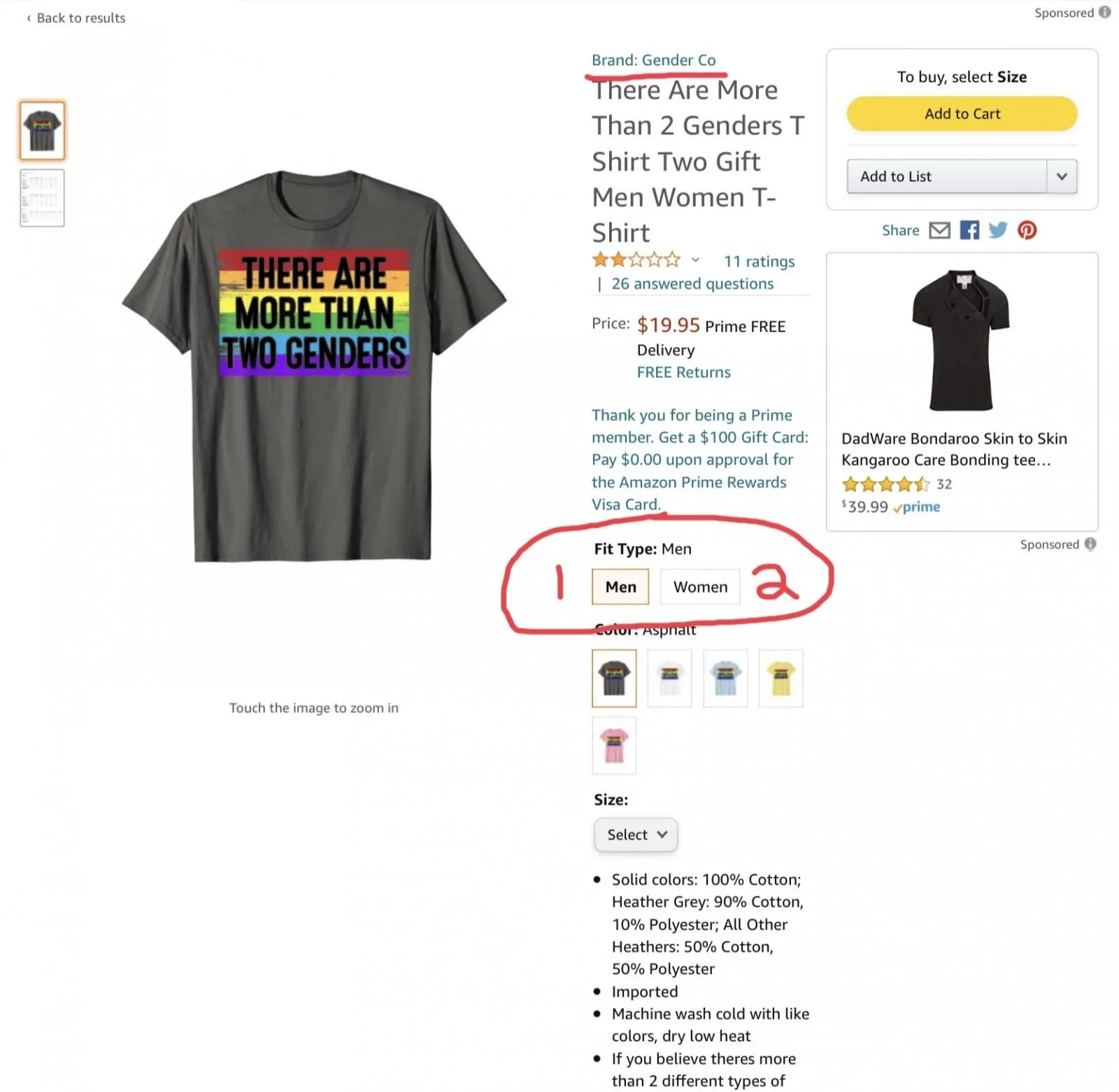Open the star rating breakdown chevron
The image size is (1119, 1092).
coord(695,260)
